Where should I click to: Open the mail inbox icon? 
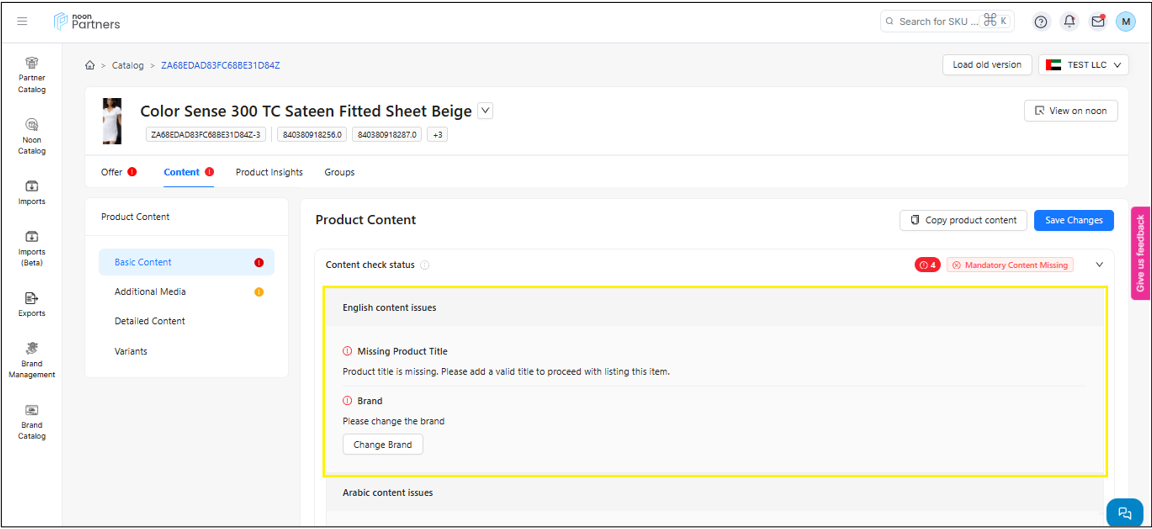click(1098, 21)
